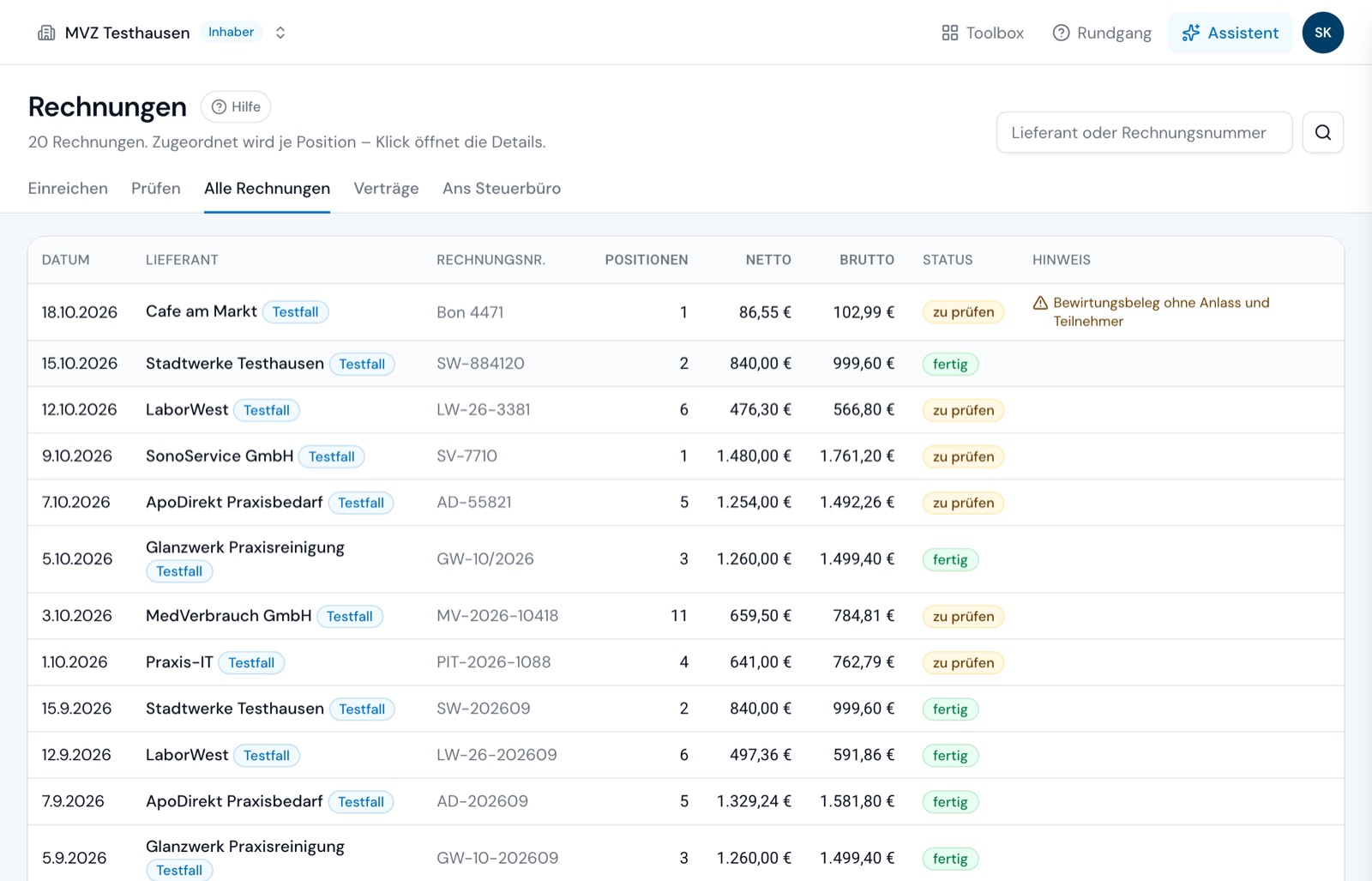Screen dimensions: 1372x881
Task: Select the Alle Rechnungen tab
Action: pyautogui.click(x=267, y=188)
